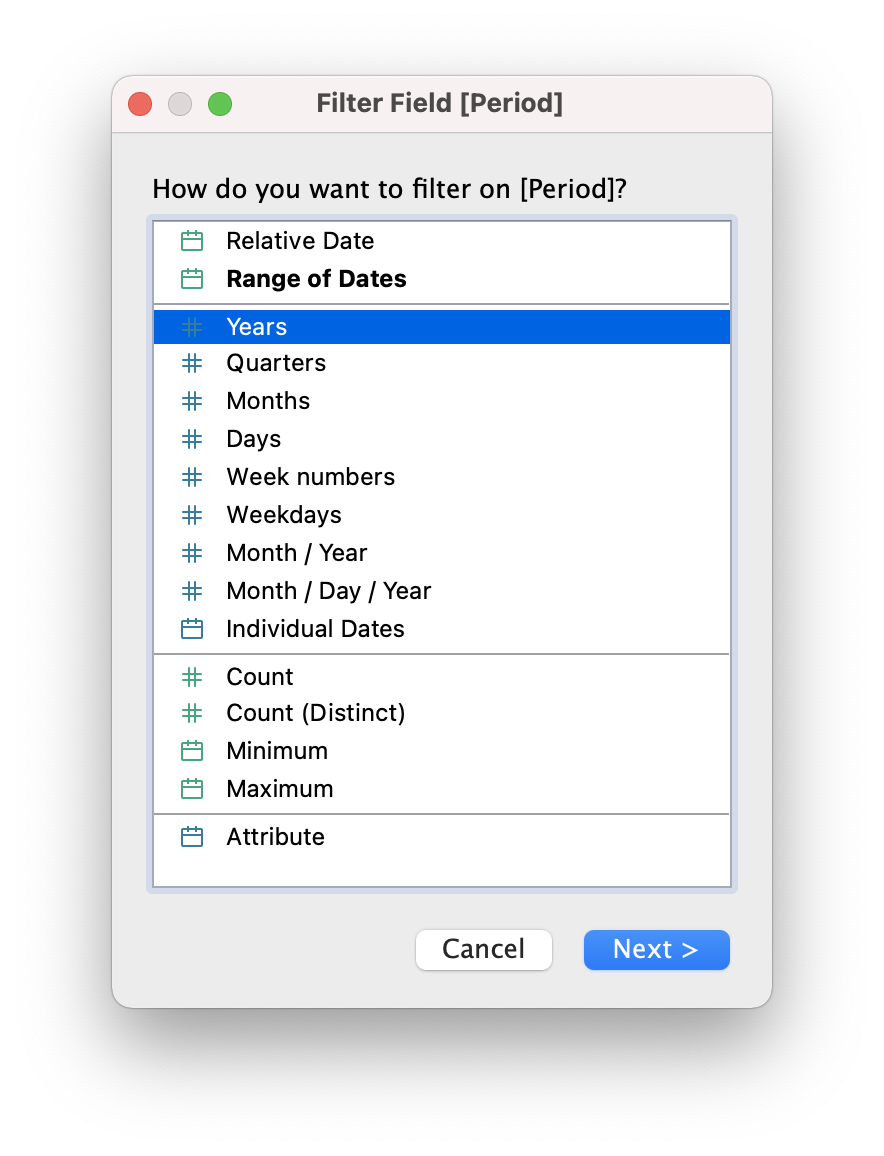This screenshot has width=884, height=1156.
Task: Choose Month / Day / Year option
Action: (x=329, y=591)
